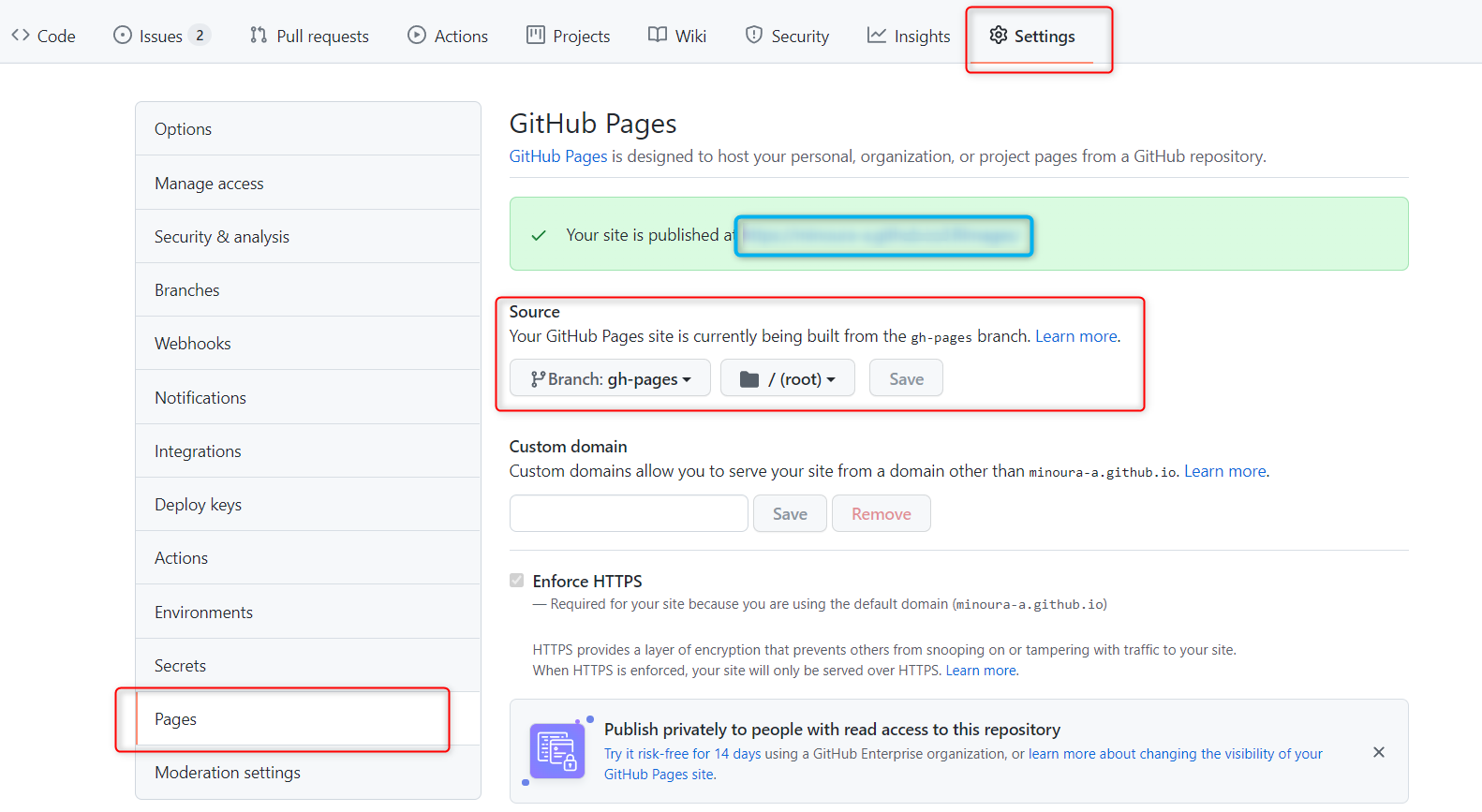Click the Issues count badge 2

pos(200,36)
